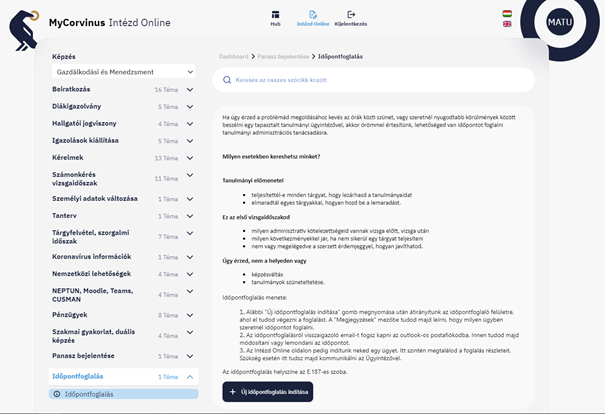
Task: Click 'Milyen esetekben kereshetsz minket?' heading
Action: [271, 156]
